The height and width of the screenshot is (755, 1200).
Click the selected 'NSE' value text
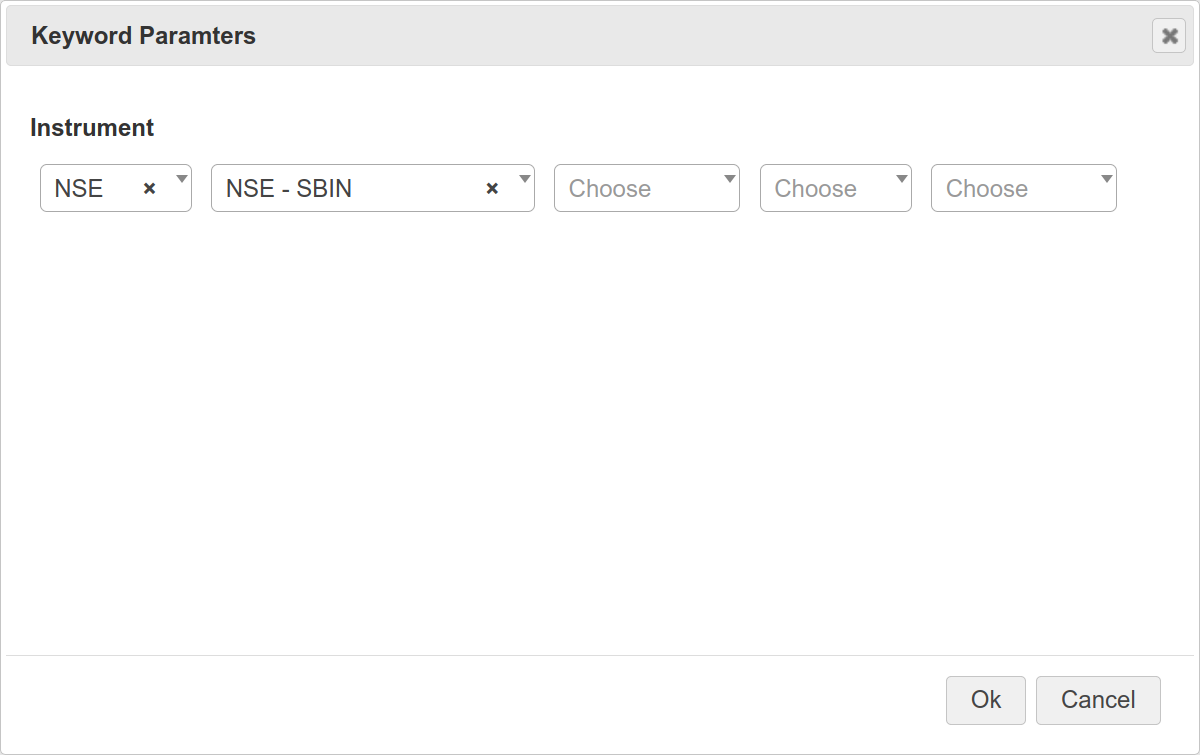[79, 189]
